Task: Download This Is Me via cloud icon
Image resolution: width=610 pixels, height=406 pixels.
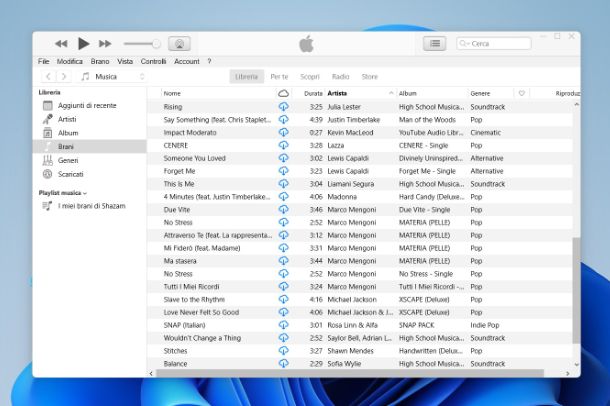Action: click(284, 184)
